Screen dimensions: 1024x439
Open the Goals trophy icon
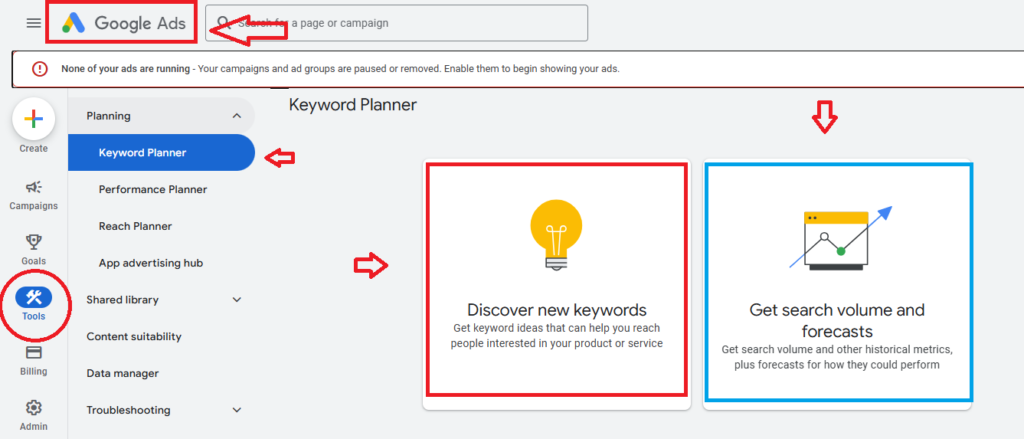(33, 242)
